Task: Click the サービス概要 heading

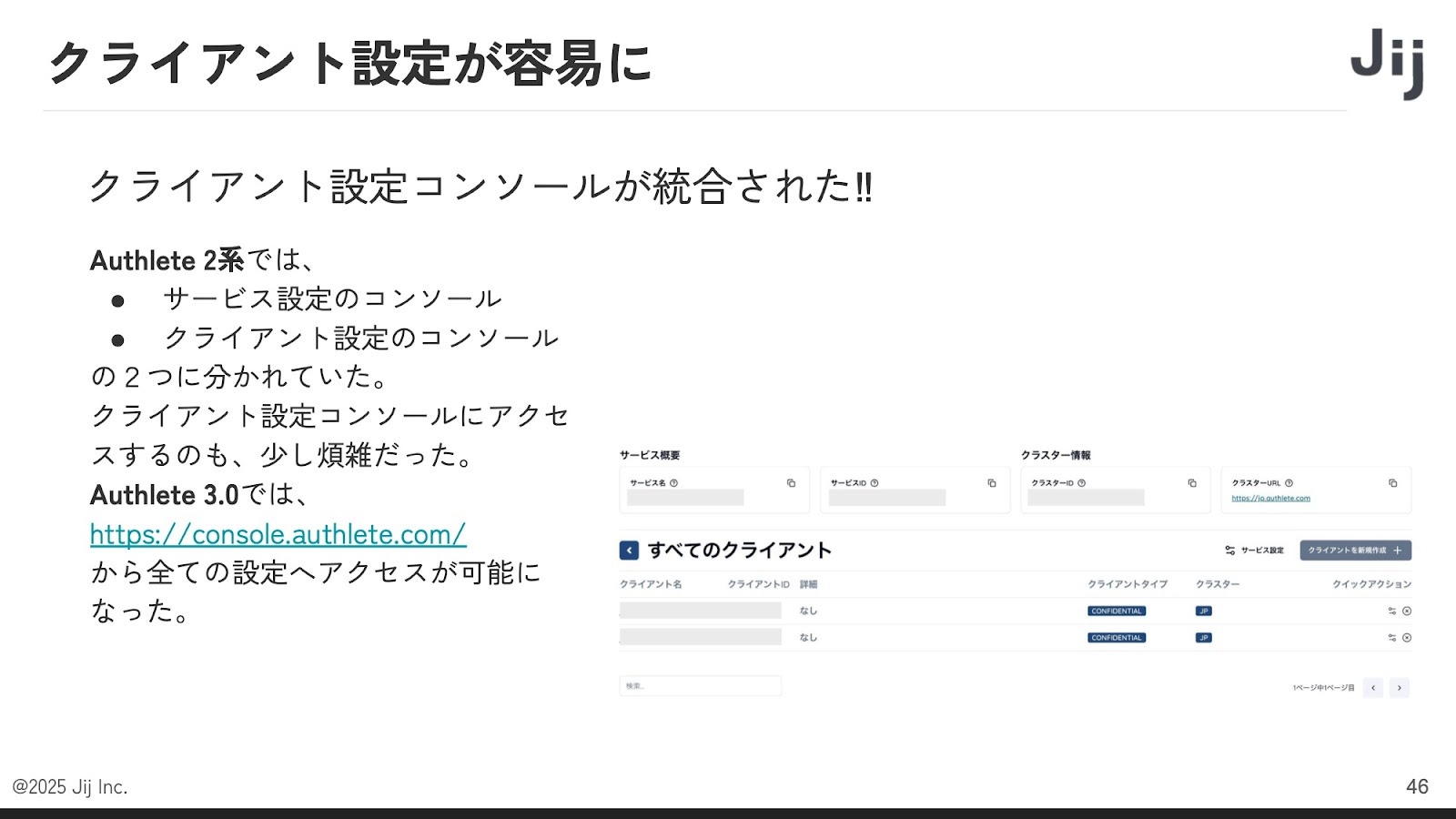Action: [x=650, y=455]
